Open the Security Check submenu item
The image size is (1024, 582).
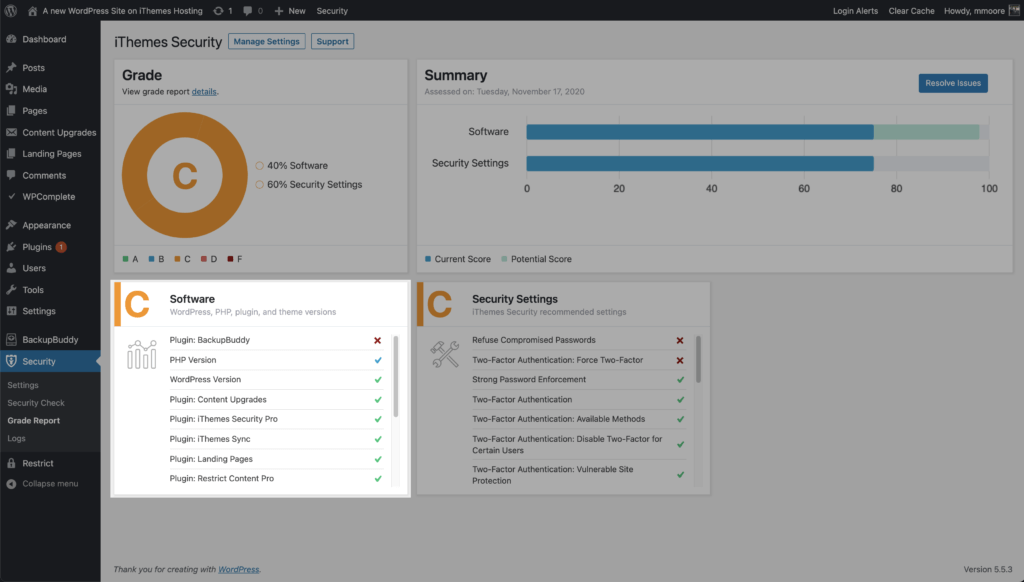[x=36, y=403]
